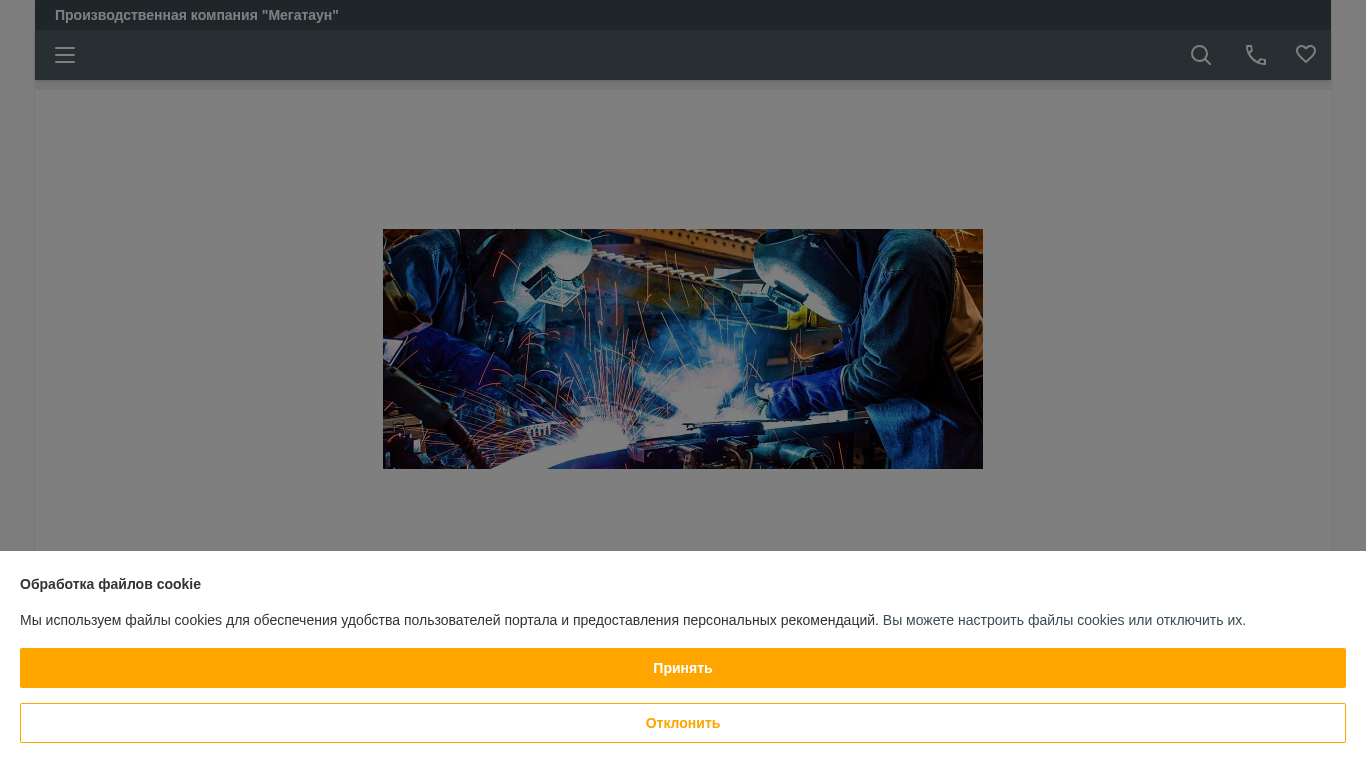Click the "Обработка файлов cookie" heading
The height and width of the screenshot is (768, 1366).
point(110,584)
